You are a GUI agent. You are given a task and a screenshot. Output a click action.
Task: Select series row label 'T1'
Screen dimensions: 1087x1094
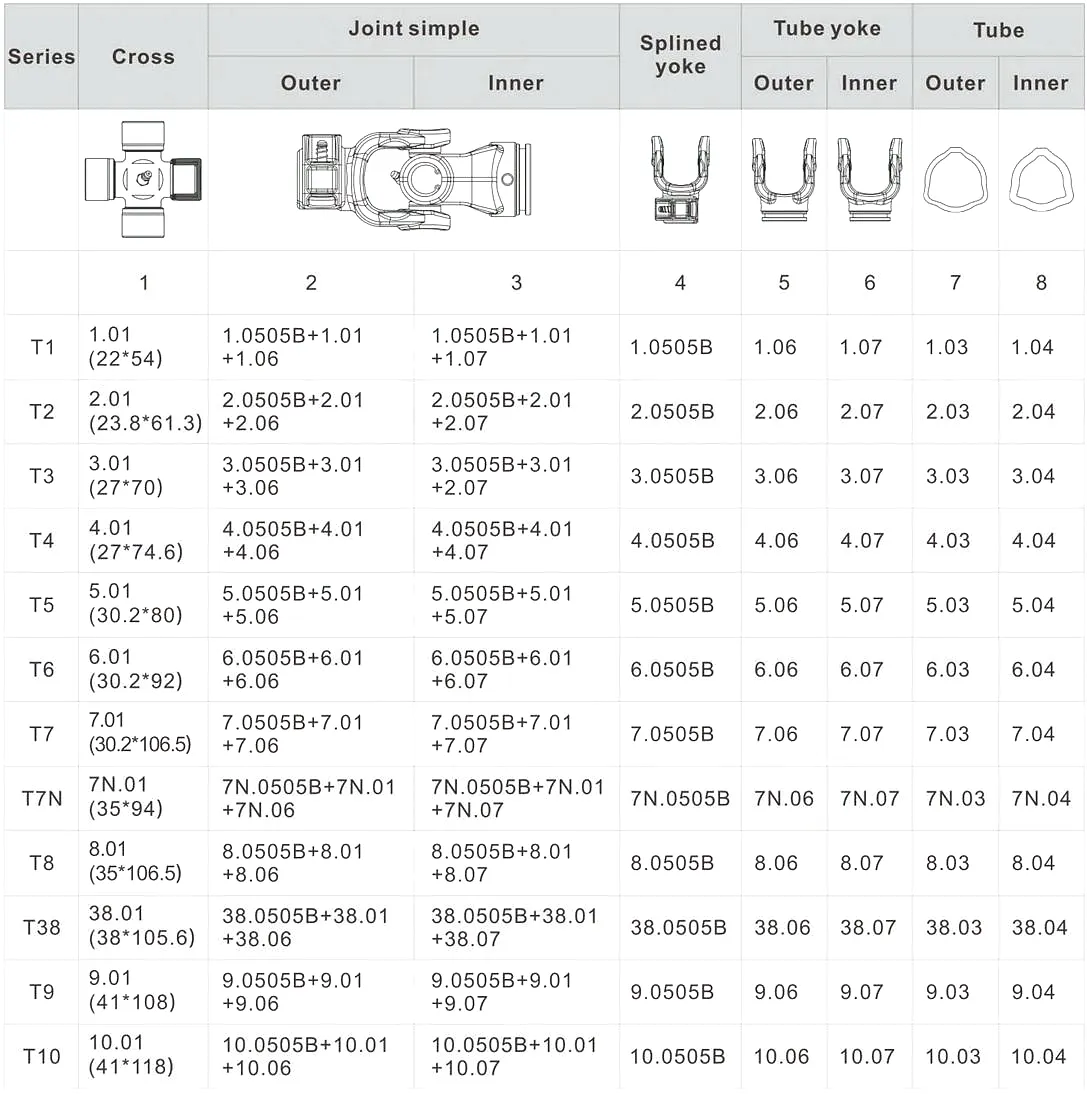pyautogui.click(x=42, y=347)
